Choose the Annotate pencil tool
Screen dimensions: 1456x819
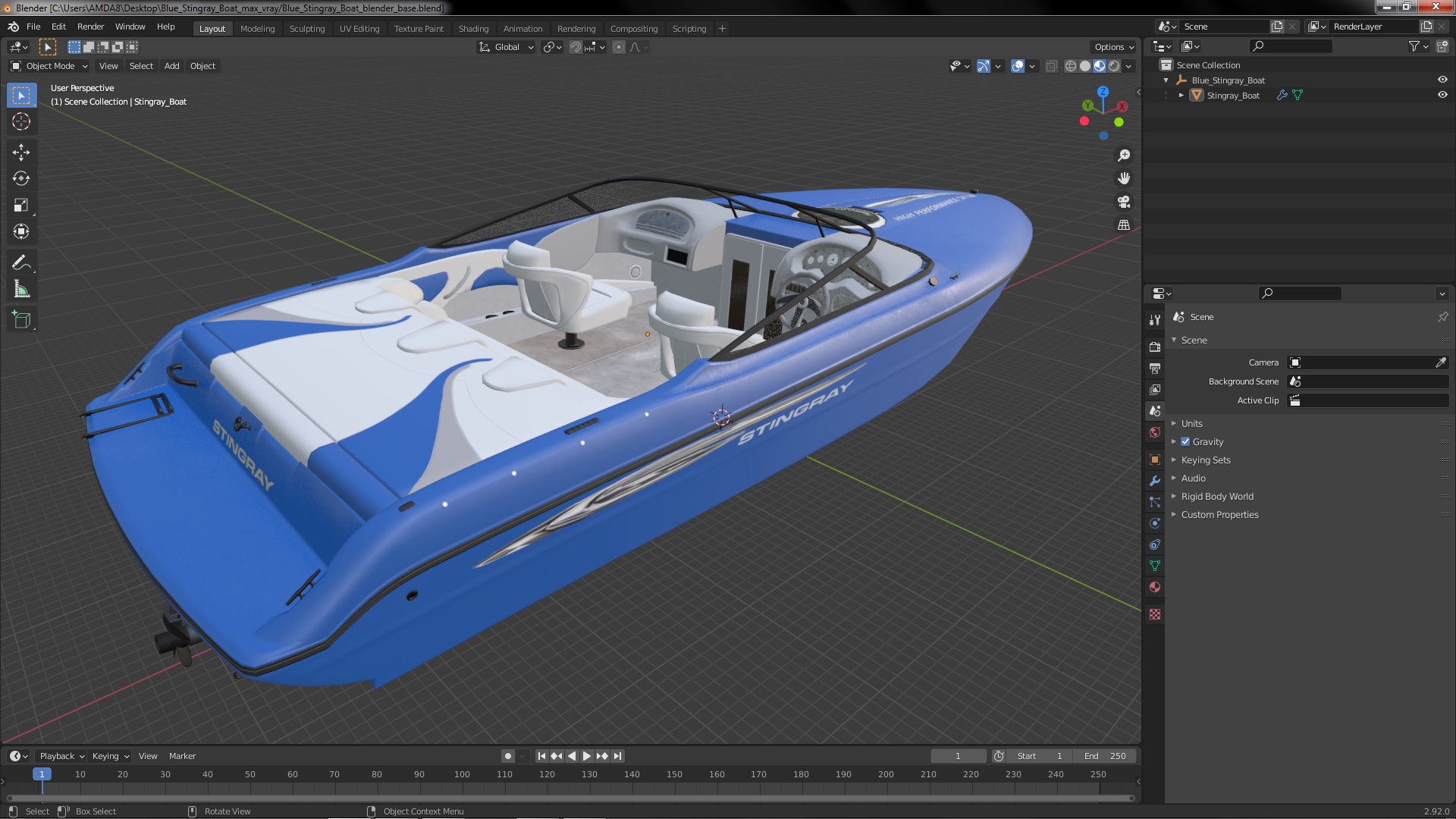pyautogui.click(x=21, y=263)
